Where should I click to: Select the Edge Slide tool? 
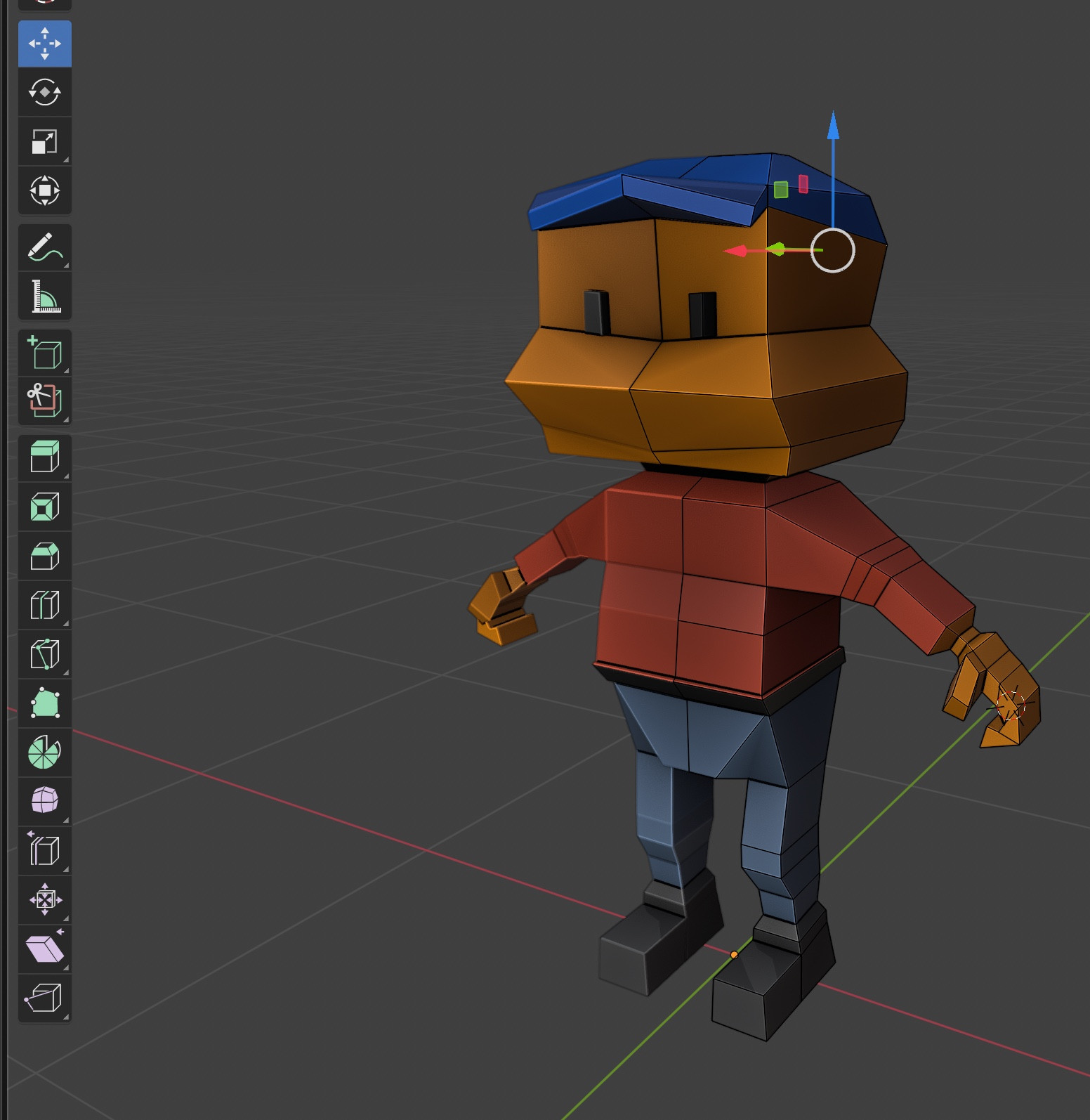[x=45, y=851]
